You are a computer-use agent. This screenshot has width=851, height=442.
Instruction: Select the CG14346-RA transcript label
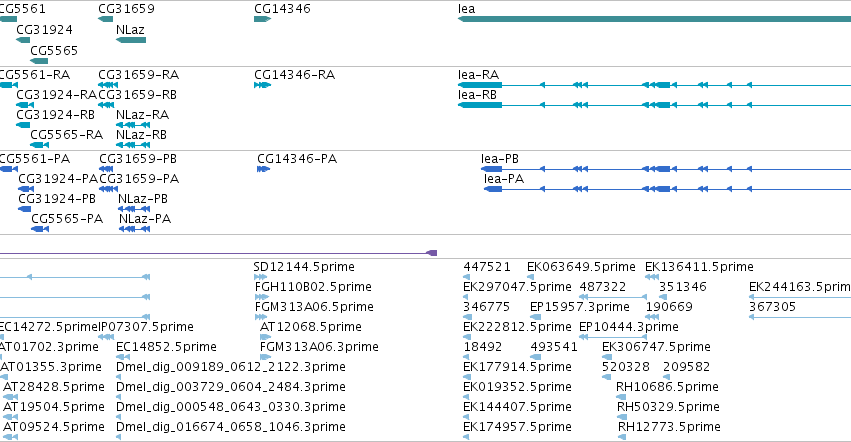295,74
